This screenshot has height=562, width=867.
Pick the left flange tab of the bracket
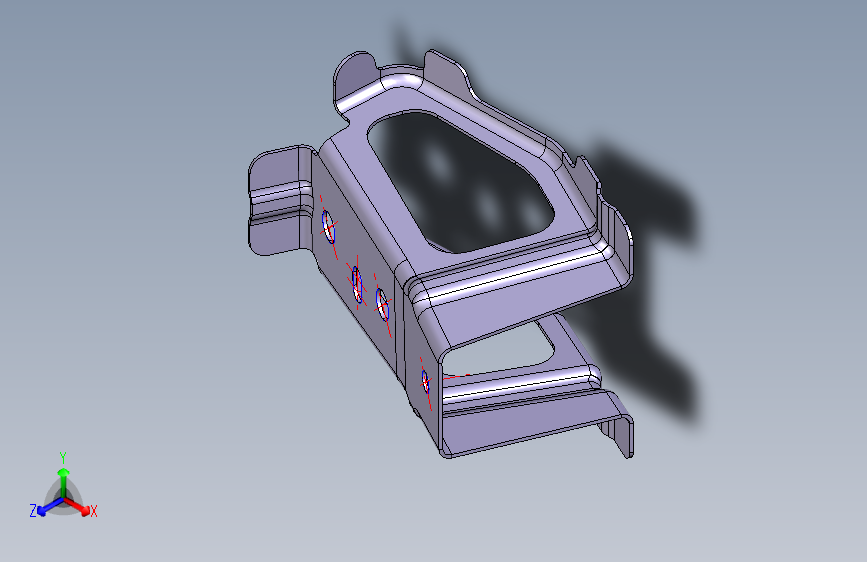tap(279, 201)
